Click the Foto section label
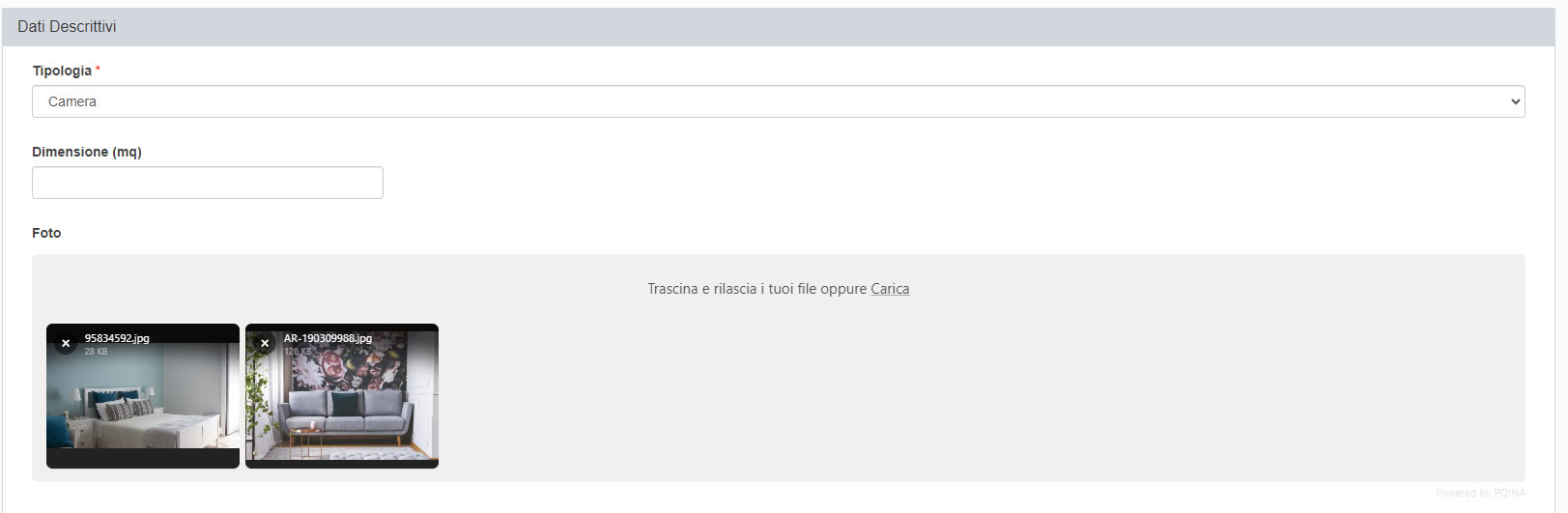 click(46, 233)
